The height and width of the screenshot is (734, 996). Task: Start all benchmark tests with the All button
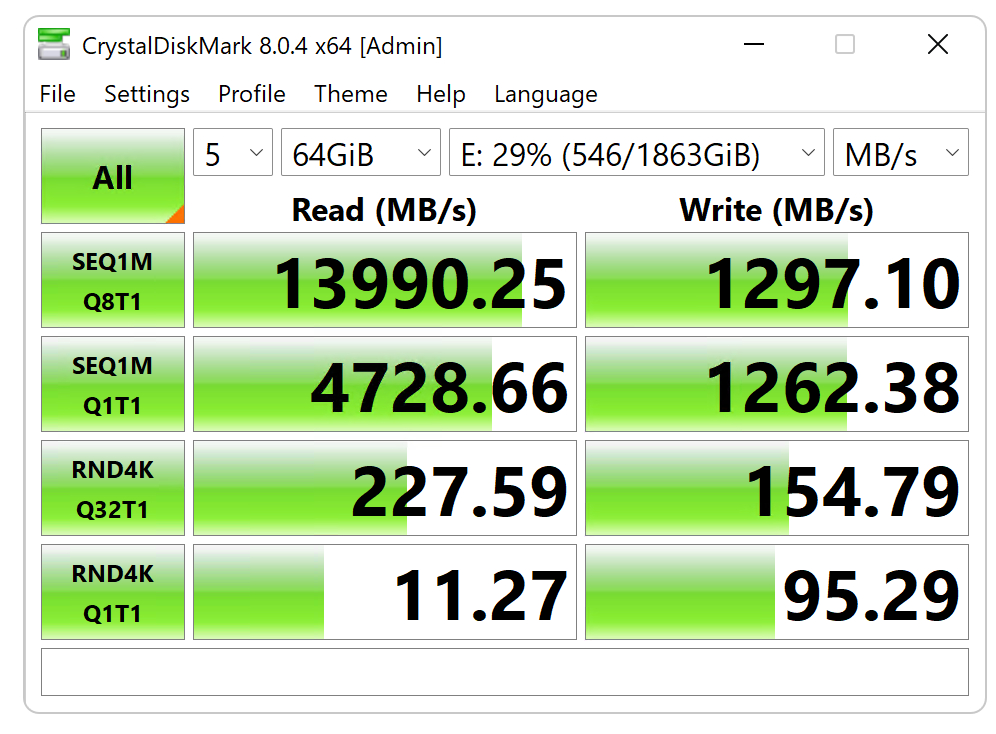(112, 176)
